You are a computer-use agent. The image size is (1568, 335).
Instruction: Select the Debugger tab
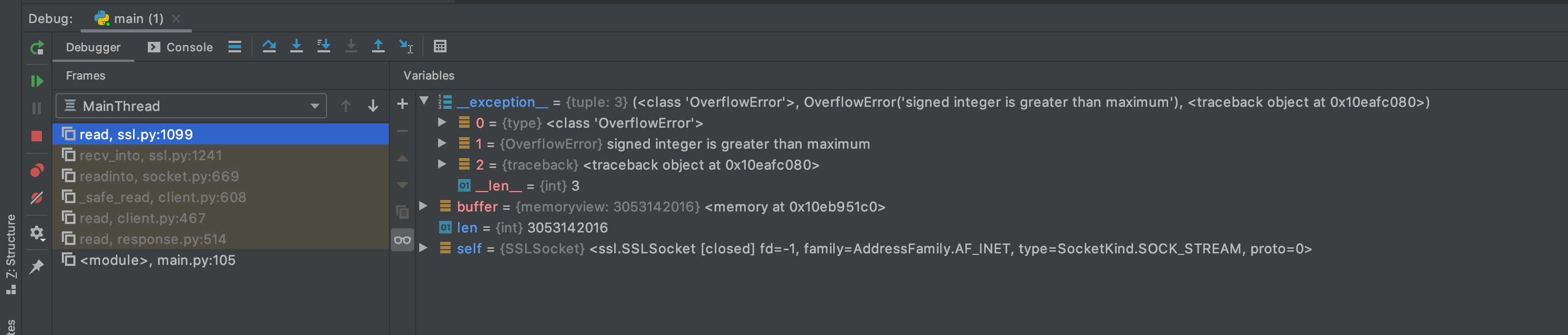[x=93, y=47]
